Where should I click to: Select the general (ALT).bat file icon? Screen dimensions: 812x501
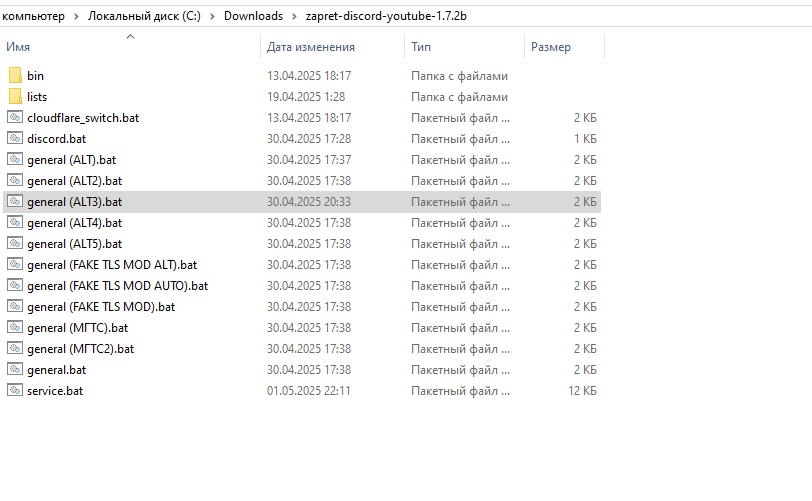click(14, 160)
